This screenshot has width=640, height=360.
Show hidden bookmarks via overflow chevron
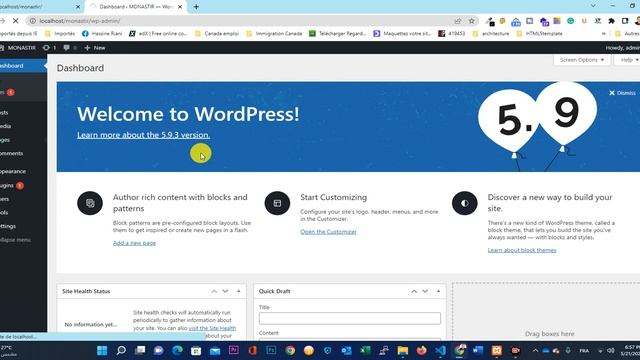(604, 33)
